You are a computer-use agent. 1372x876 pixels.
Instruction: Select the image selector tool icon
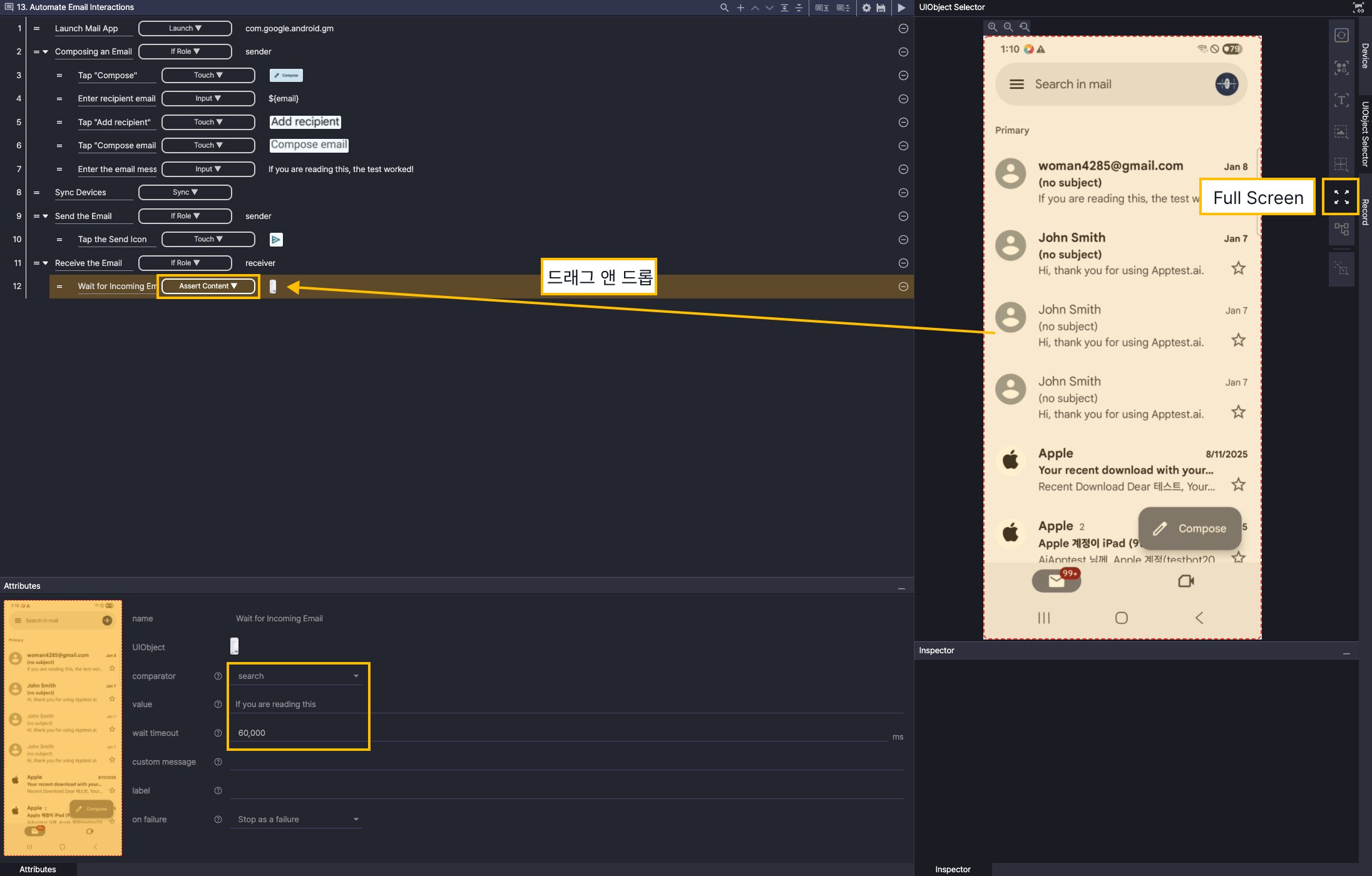coord(1341,132)
